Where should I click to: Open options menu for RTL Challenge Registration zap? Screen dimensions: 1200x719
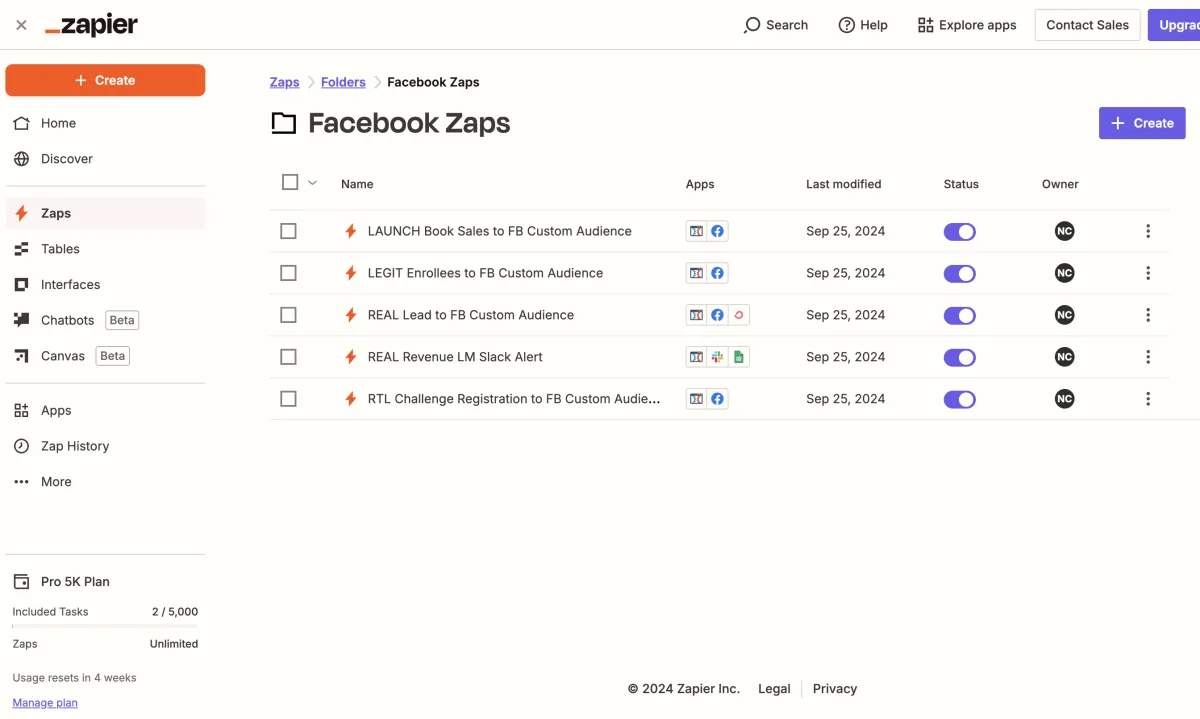coord(1148,399)
